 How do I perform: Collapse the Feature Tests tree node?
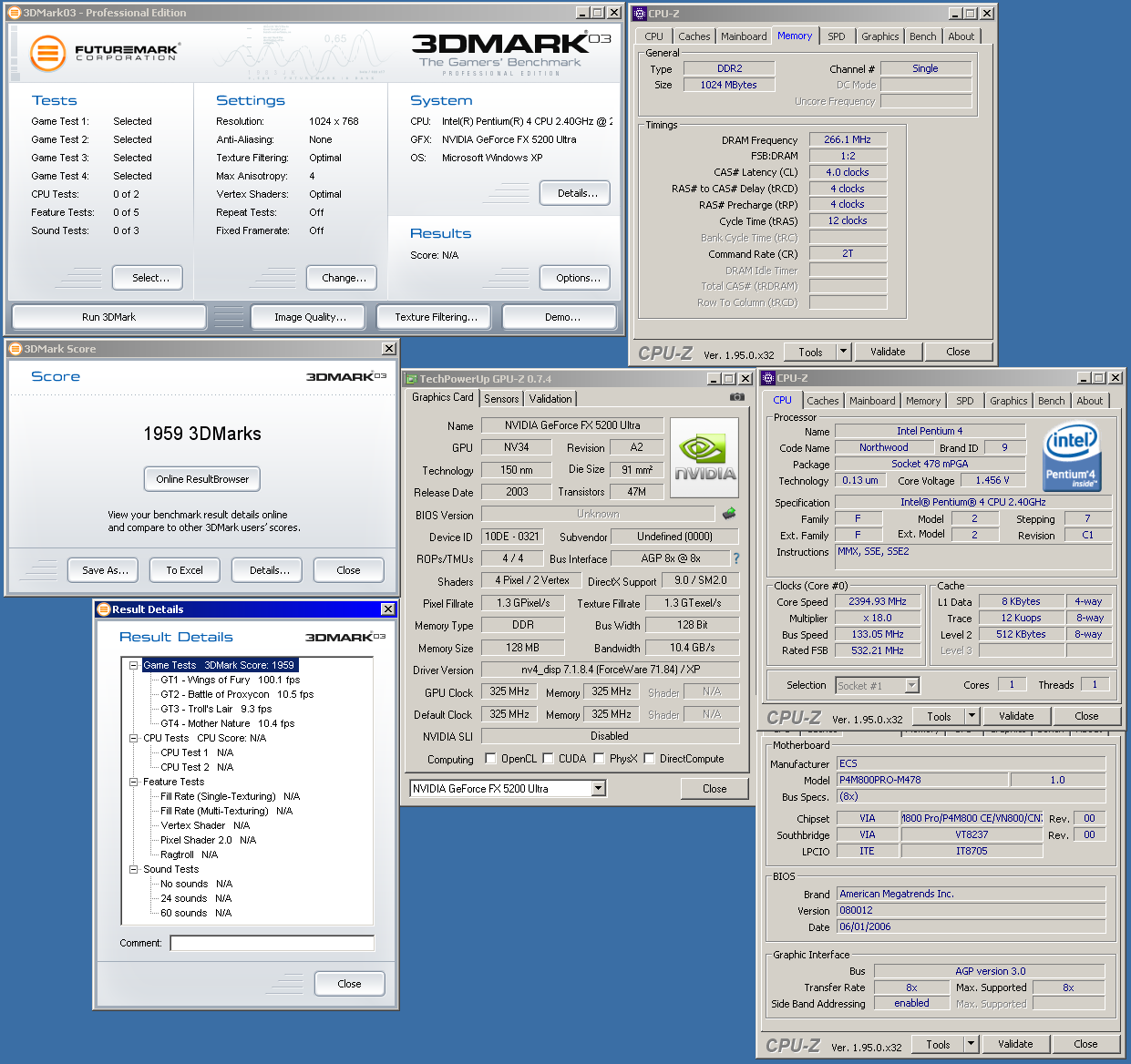(x=133, y=782)
